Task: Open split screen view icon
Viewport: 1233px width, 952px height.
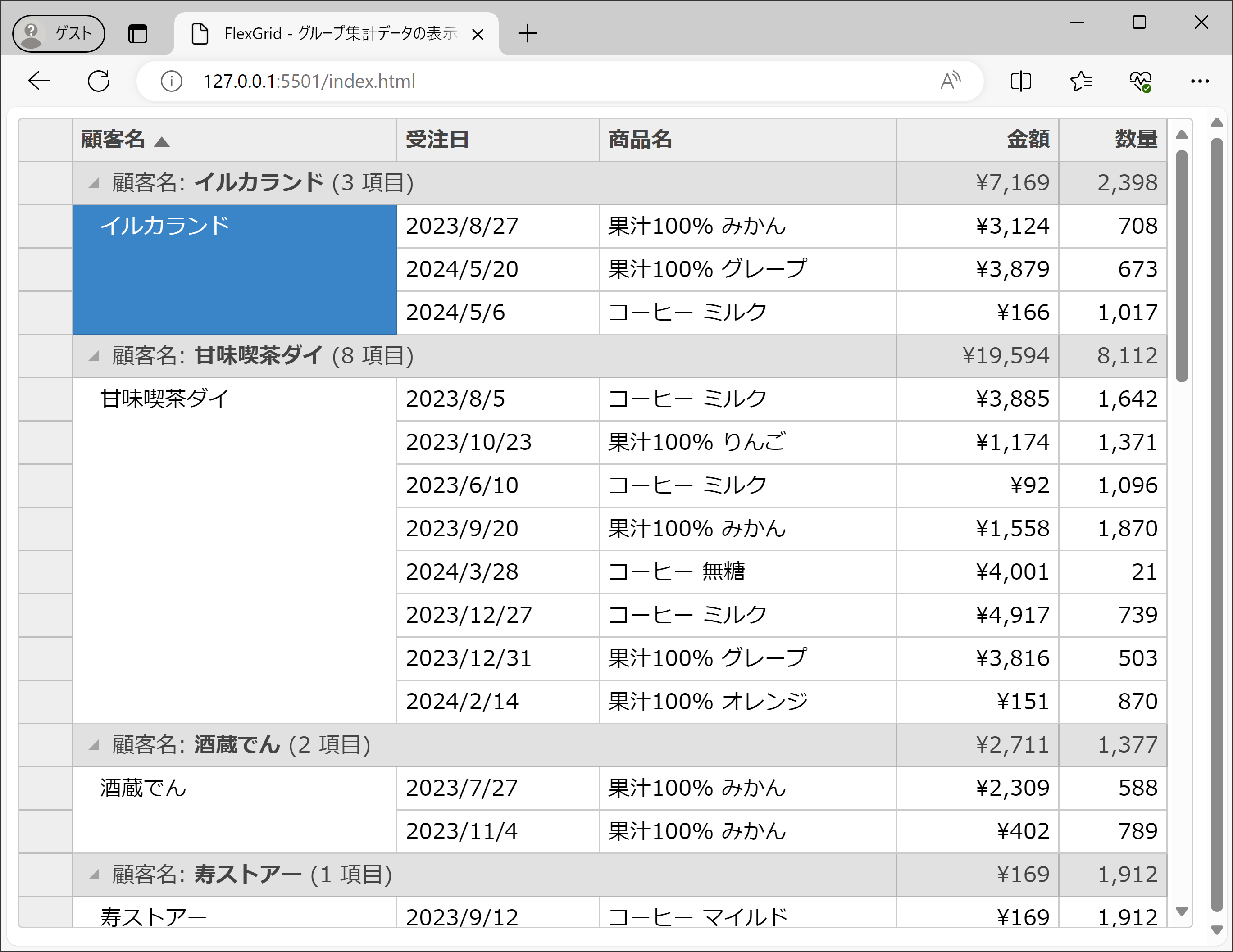Action: point(1020,81)
